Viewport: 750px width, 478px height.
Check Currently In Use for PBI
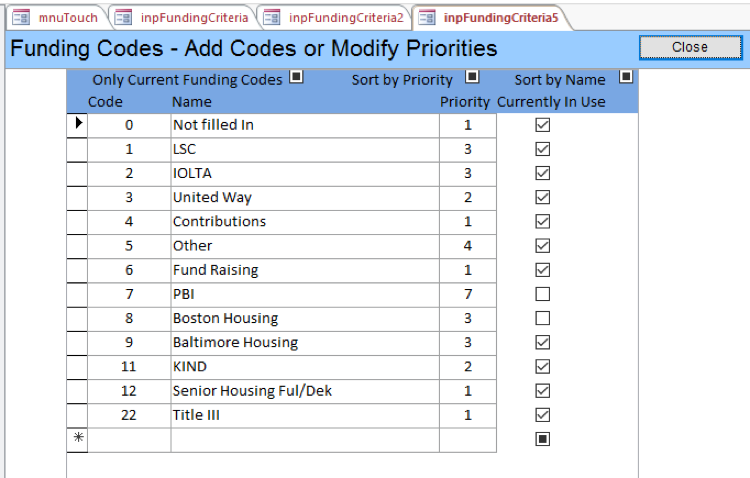click(x=543, y=294)
